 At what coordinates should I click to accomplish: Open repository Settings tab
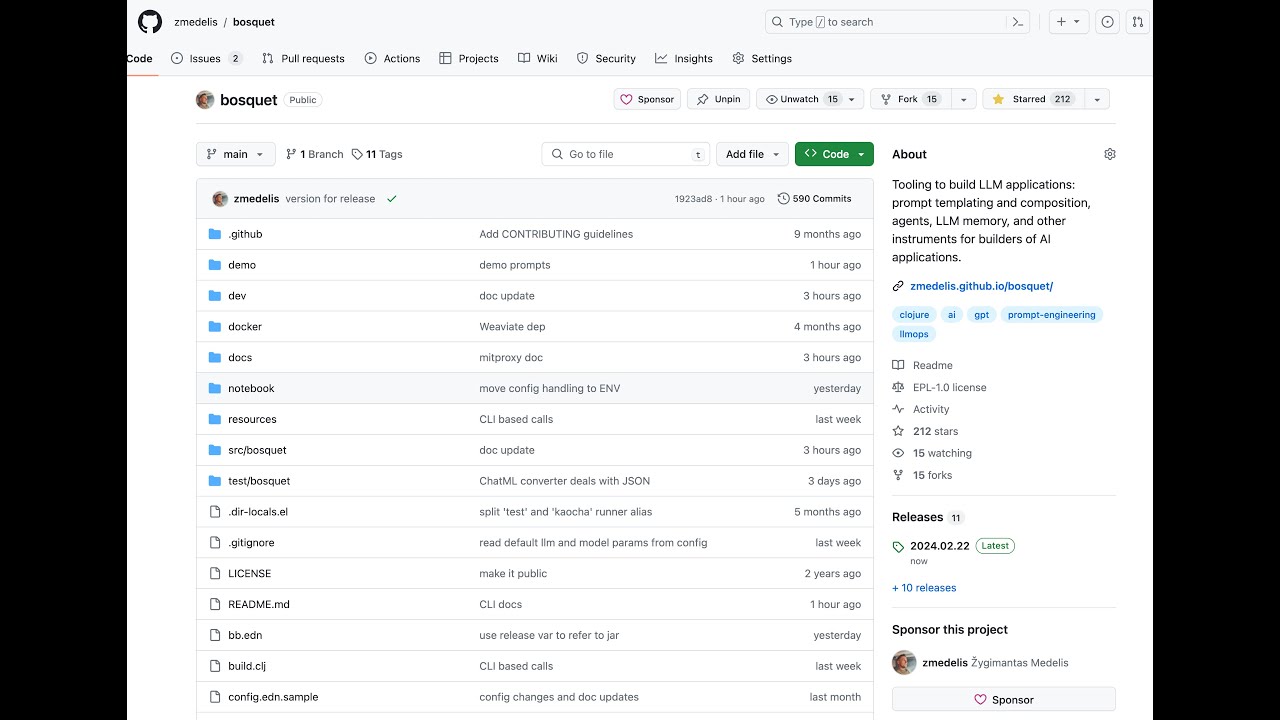point(762,59)
